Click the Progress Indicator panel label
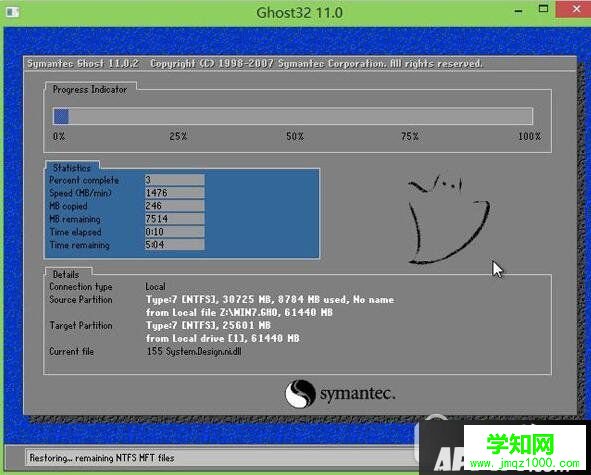591x475 pixels. (90, 89)
